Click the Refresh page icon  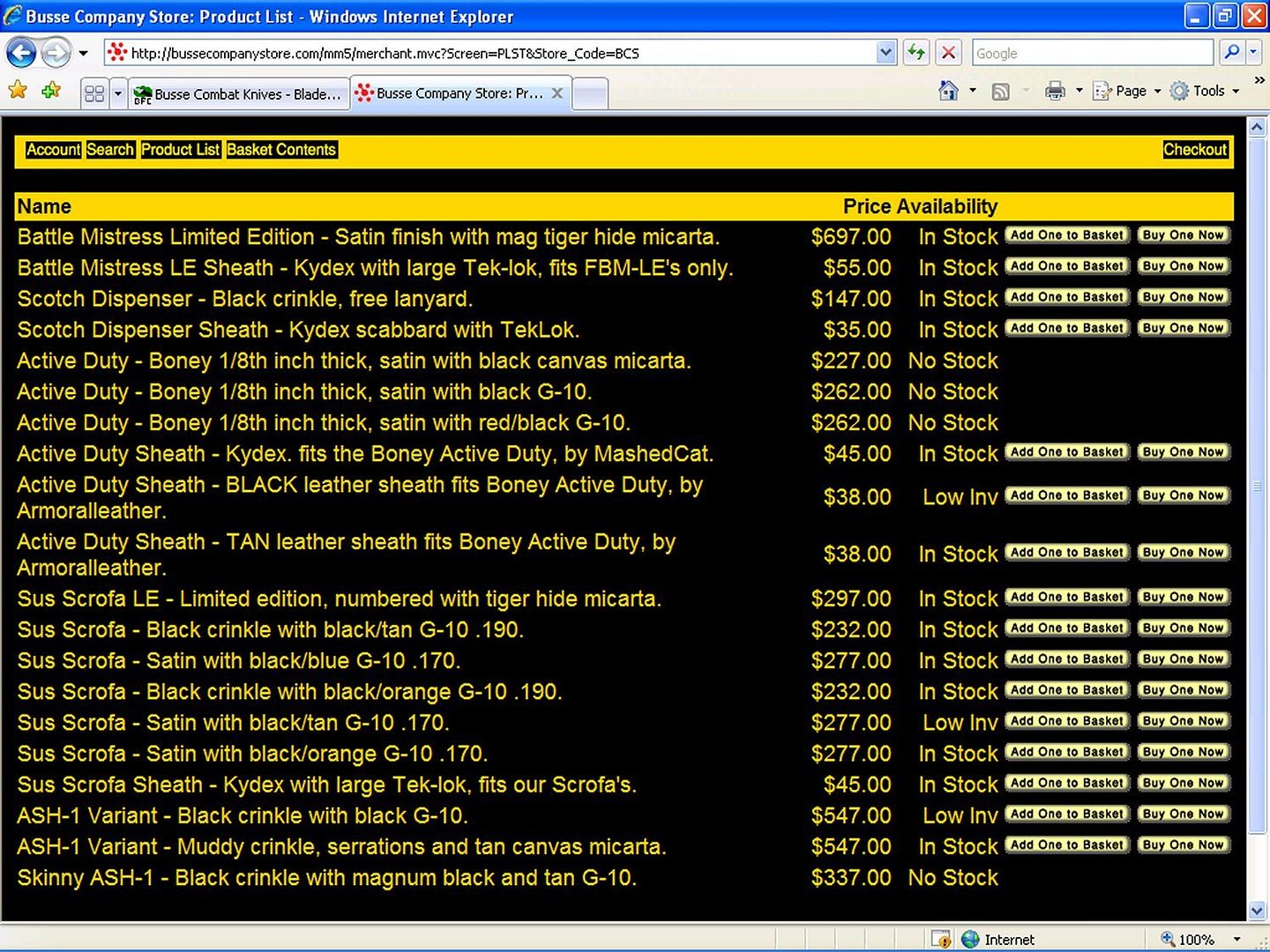click(917, 53)
